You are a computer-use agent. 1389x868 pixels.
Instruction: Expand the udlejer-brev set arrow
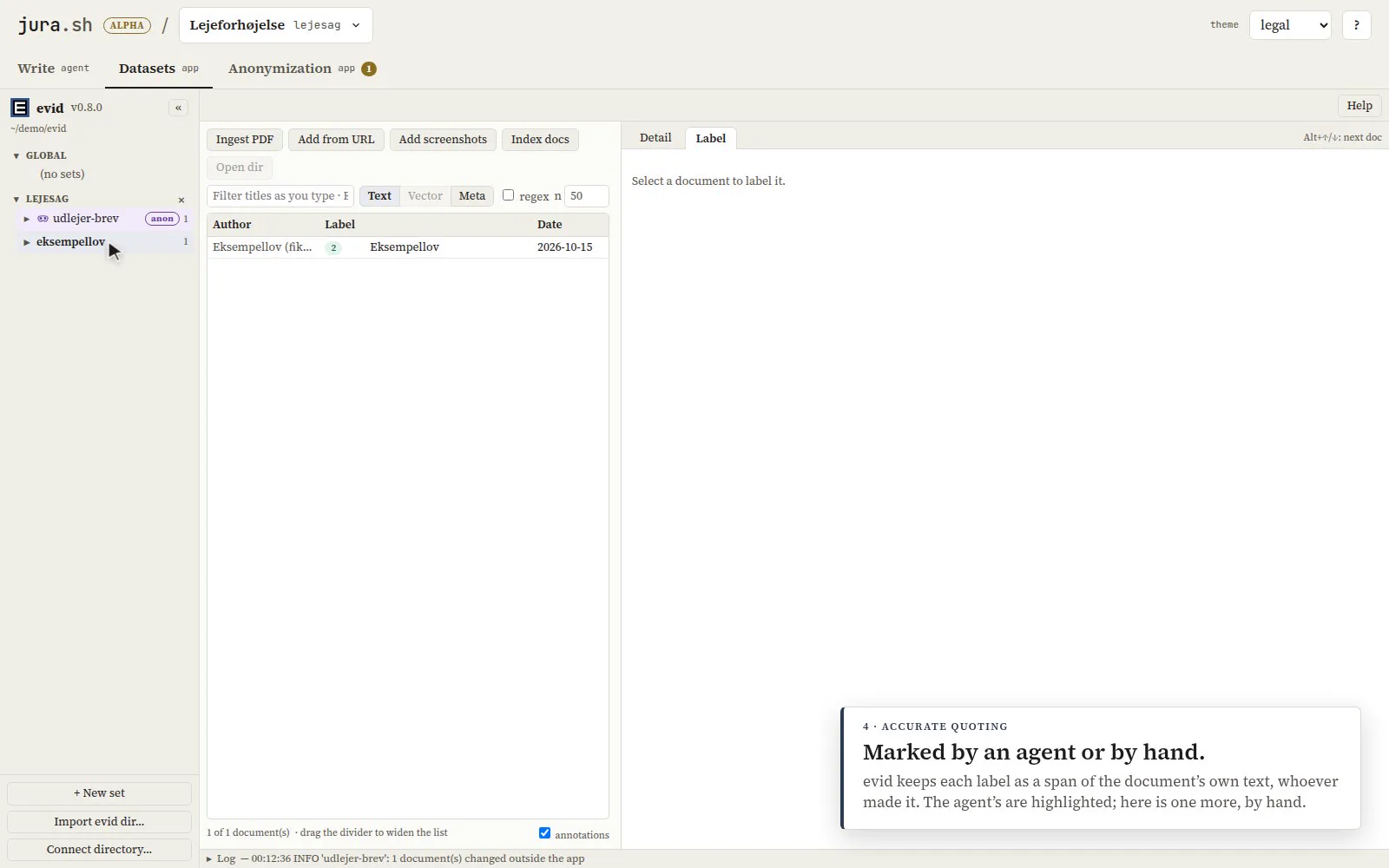[27, 219]
